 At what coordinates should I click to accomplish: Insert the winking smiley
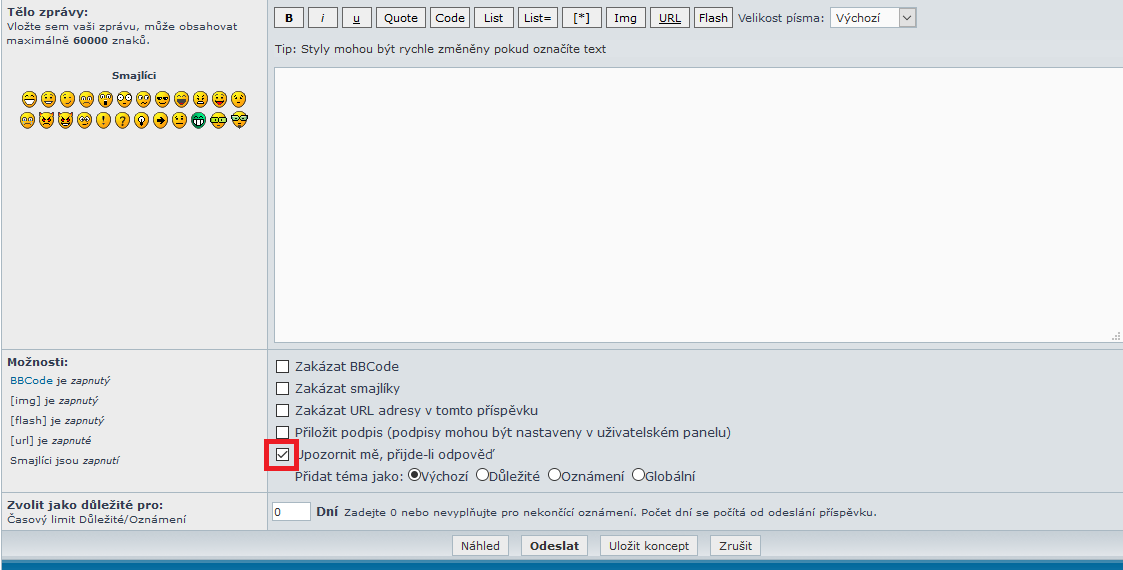pos(67,99)
